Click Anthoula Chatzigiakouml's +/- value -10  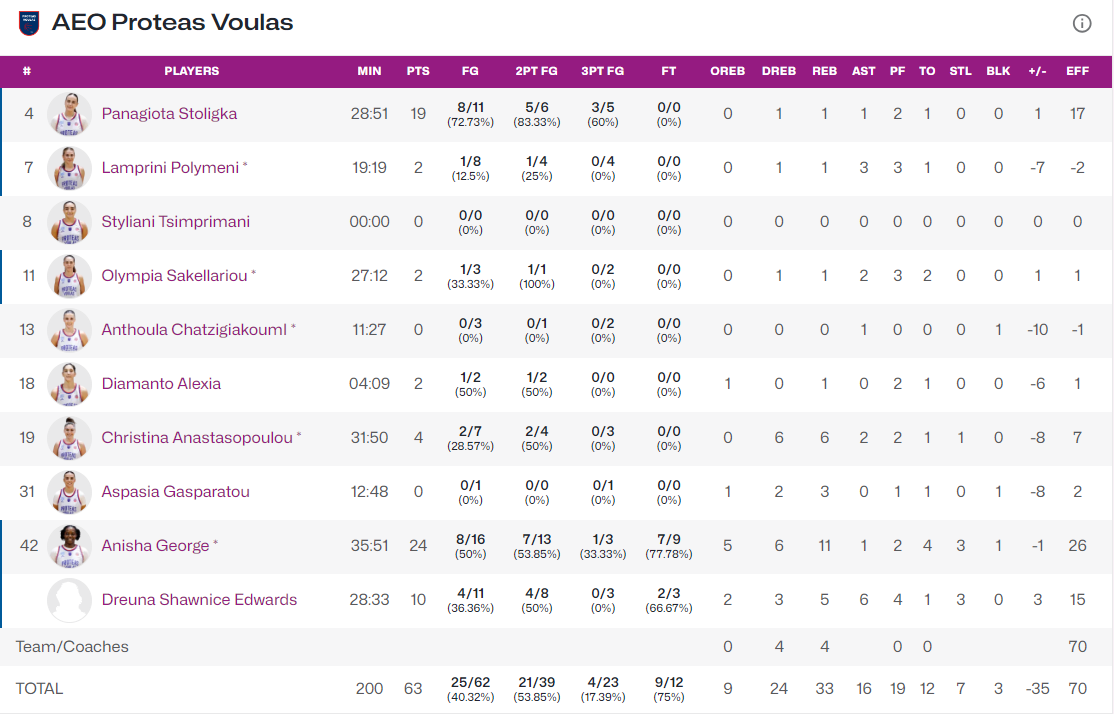coord(1037,330)
